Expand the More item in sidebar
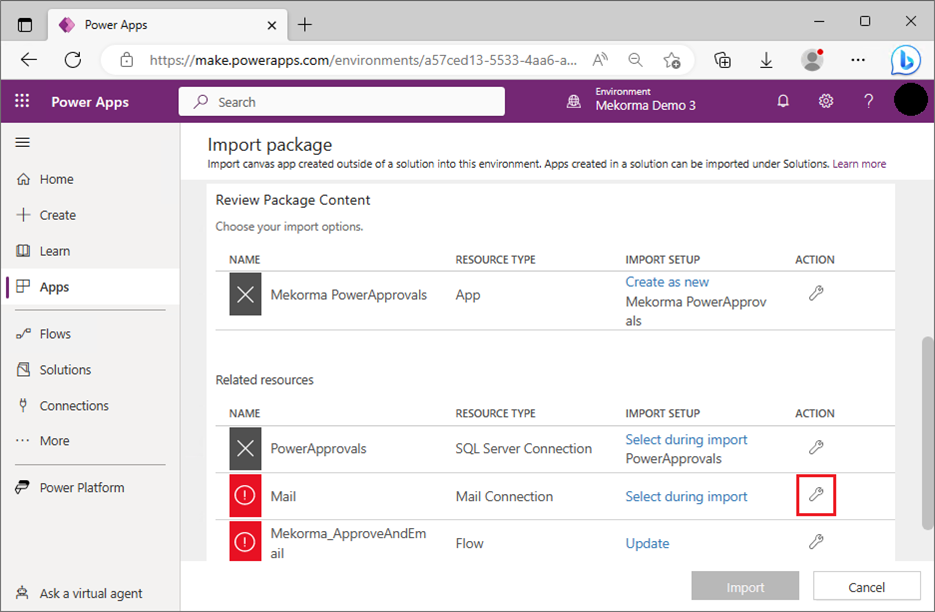The width and height of the screenshot is (935, 612). [x=54, y=441]
